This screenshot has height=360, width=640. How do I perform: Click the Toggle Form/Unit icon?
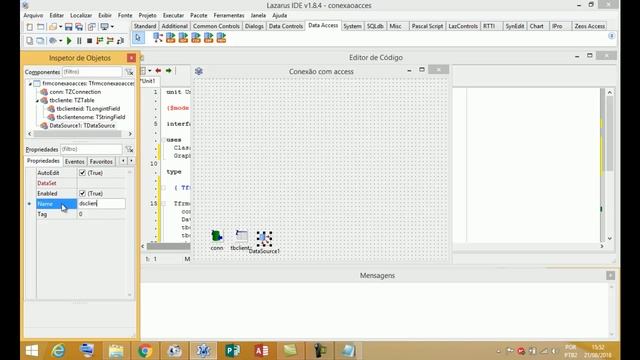(92, 27)
